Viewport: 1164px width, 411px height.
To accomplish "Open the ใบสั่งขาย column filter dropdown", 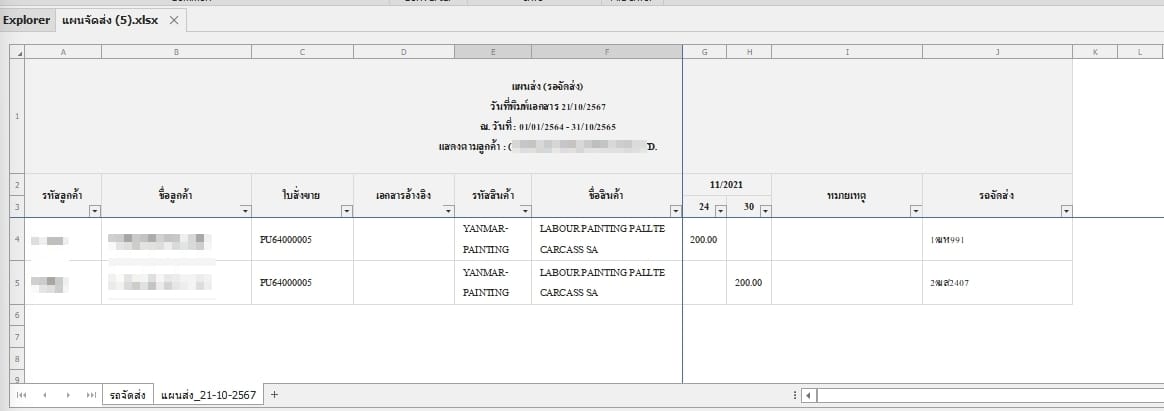I will pos(347,211).
